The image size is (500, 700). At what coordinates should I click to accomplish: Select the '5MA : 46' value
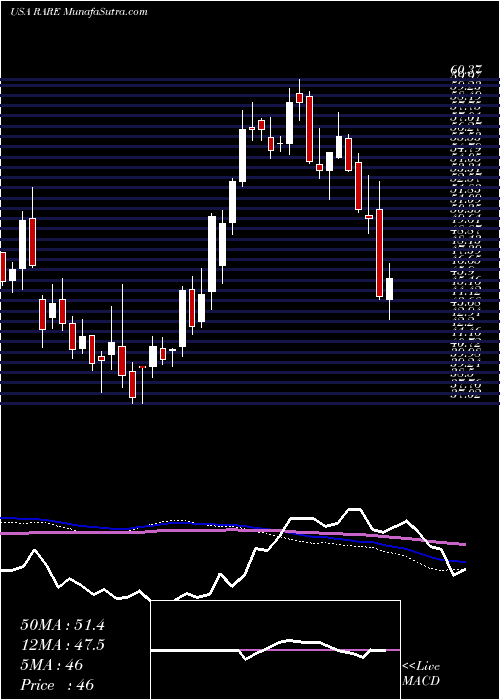click(x=52, y=665)
